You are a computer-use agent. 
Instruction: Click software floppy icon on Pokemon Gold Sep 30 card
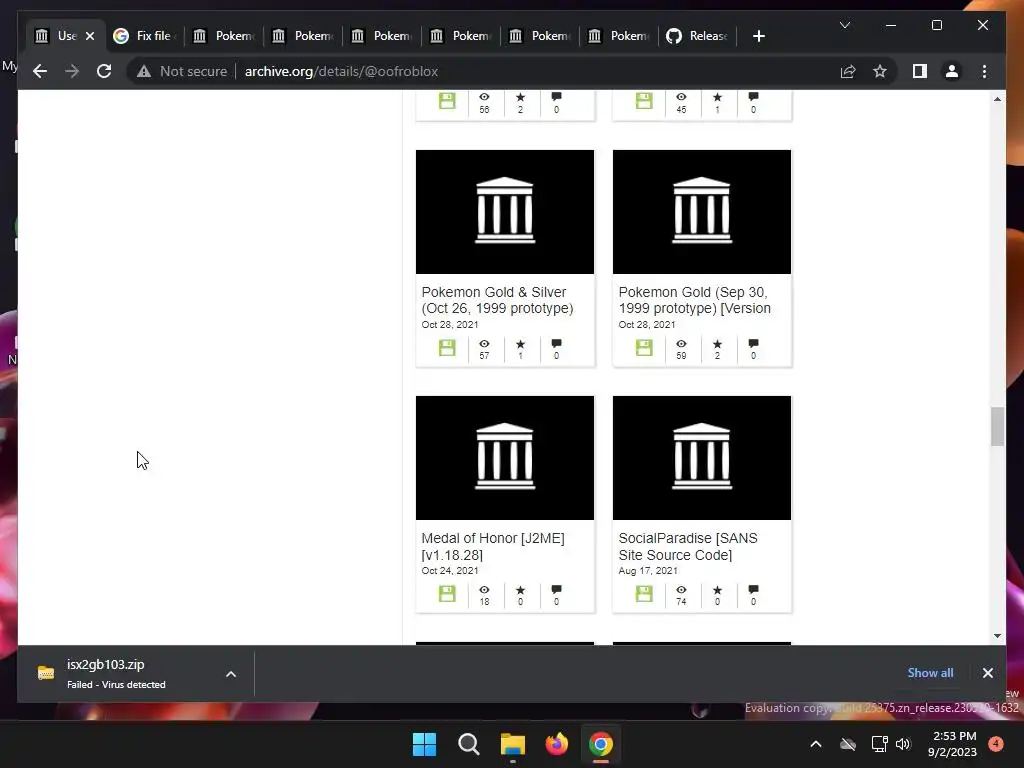644,347
